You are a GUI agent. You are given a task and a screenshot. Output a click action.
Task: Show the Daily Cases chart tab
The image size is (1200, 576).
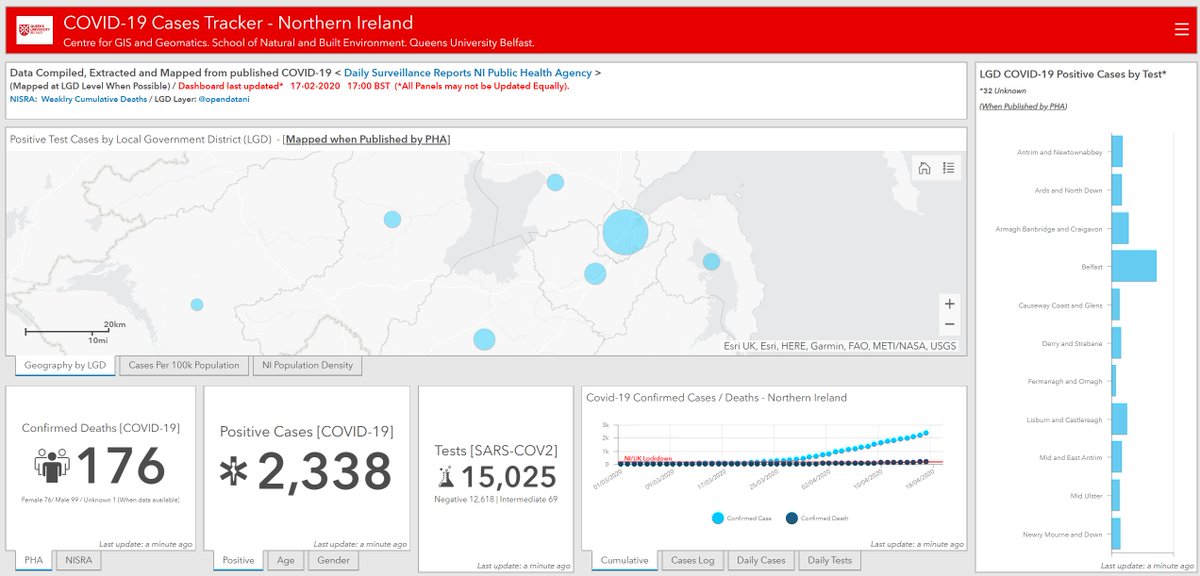(x=760, y=560)
